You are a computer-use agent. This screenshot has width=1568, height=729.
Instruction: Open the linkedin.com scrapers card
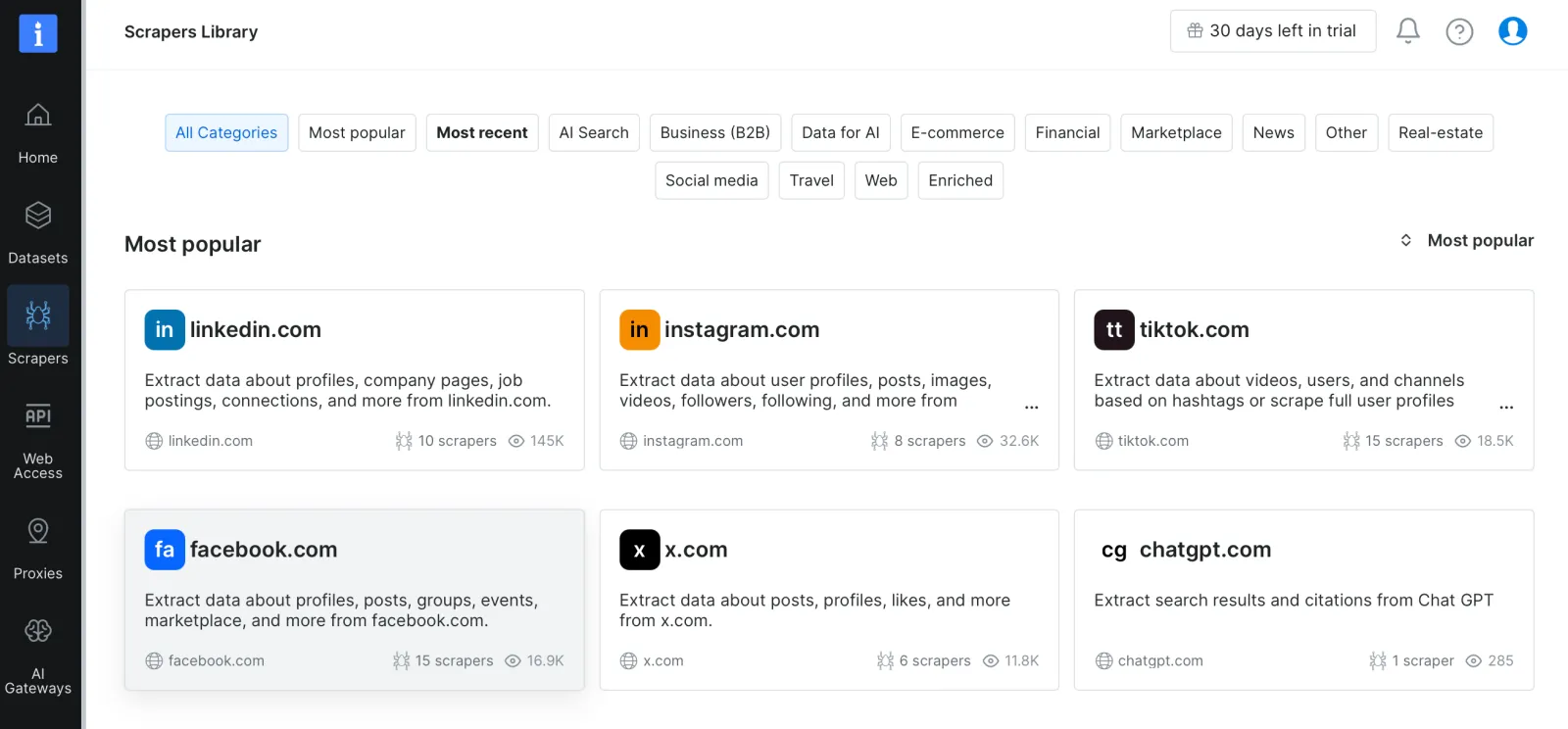click(354, 379)
